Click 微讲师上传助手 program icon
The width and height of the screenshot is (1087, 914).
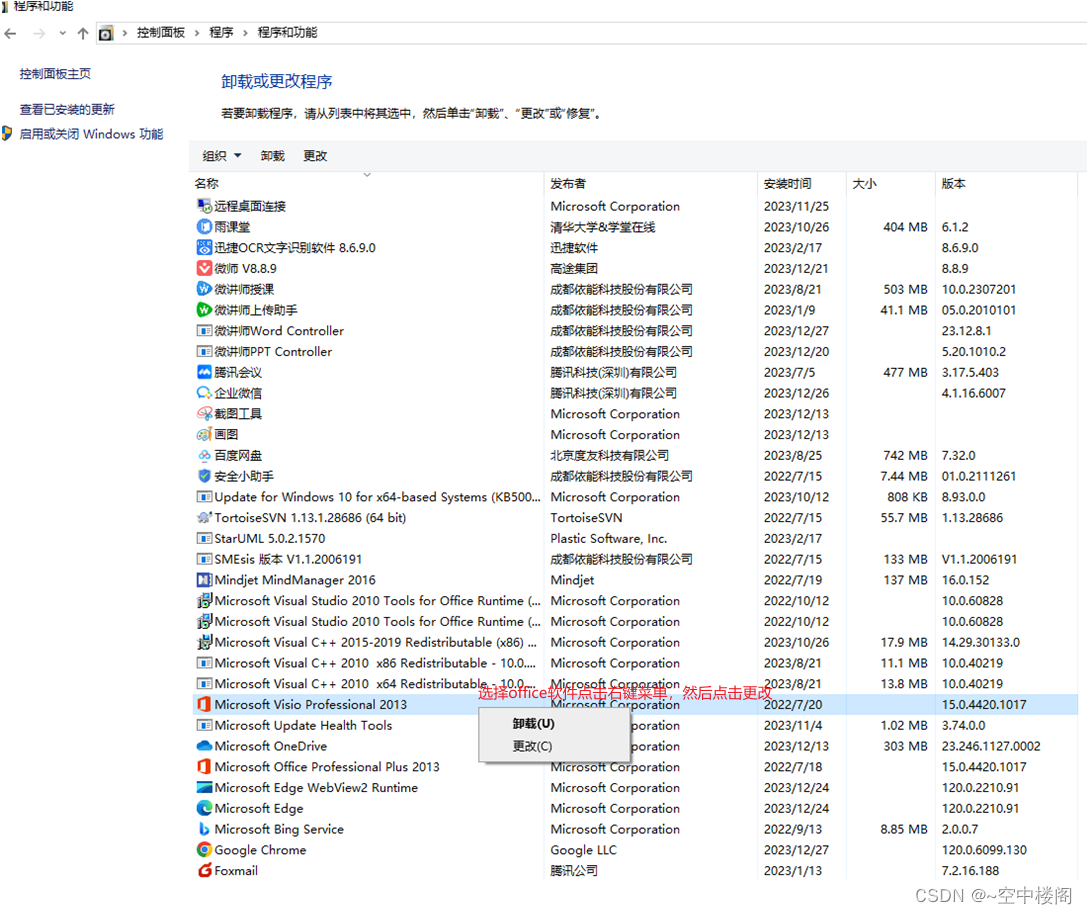click(x=204, y=310)
